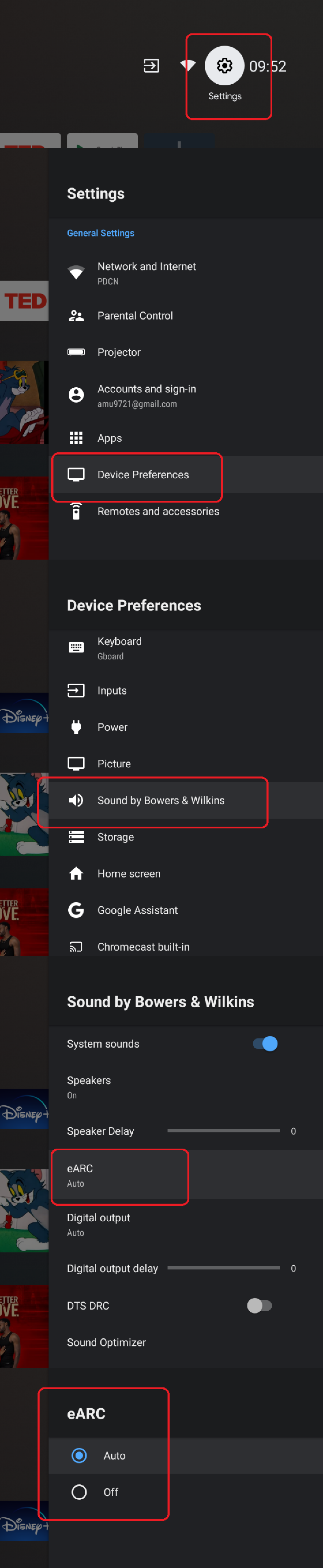
Task: Click the Parental Control people icon
Action: coord(76,315)
